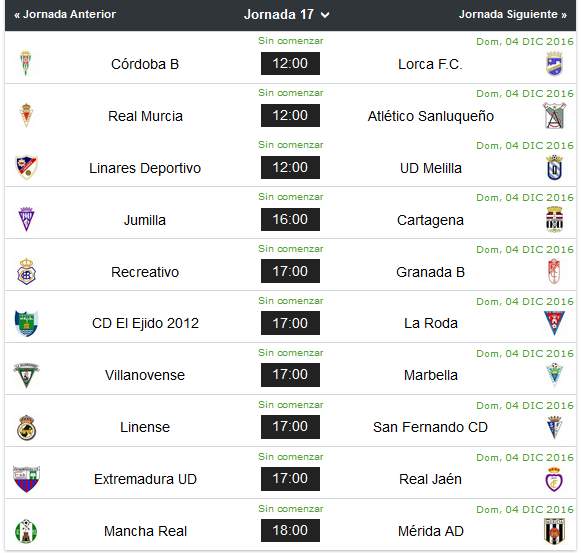Click the La Roda triangular crest
583x553 pixels.
554,323
